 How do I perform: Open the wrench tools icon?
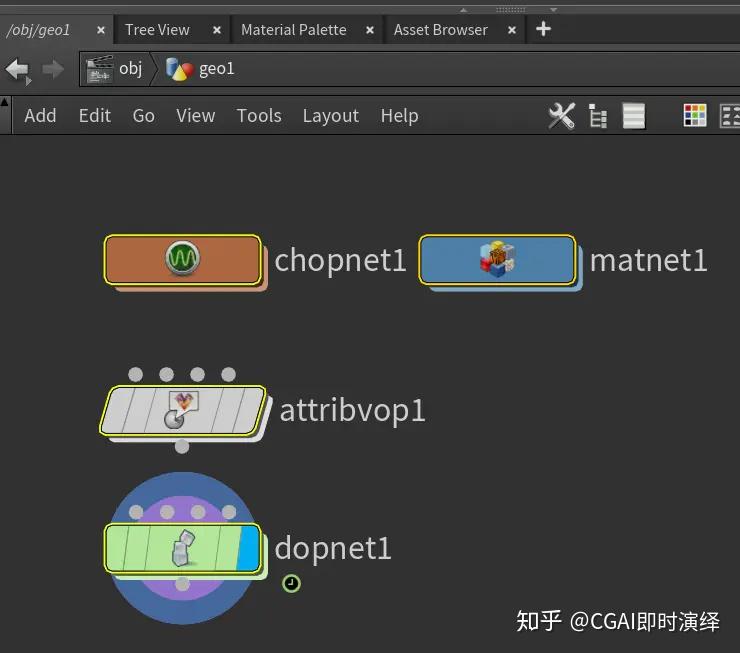pos(562,116)
